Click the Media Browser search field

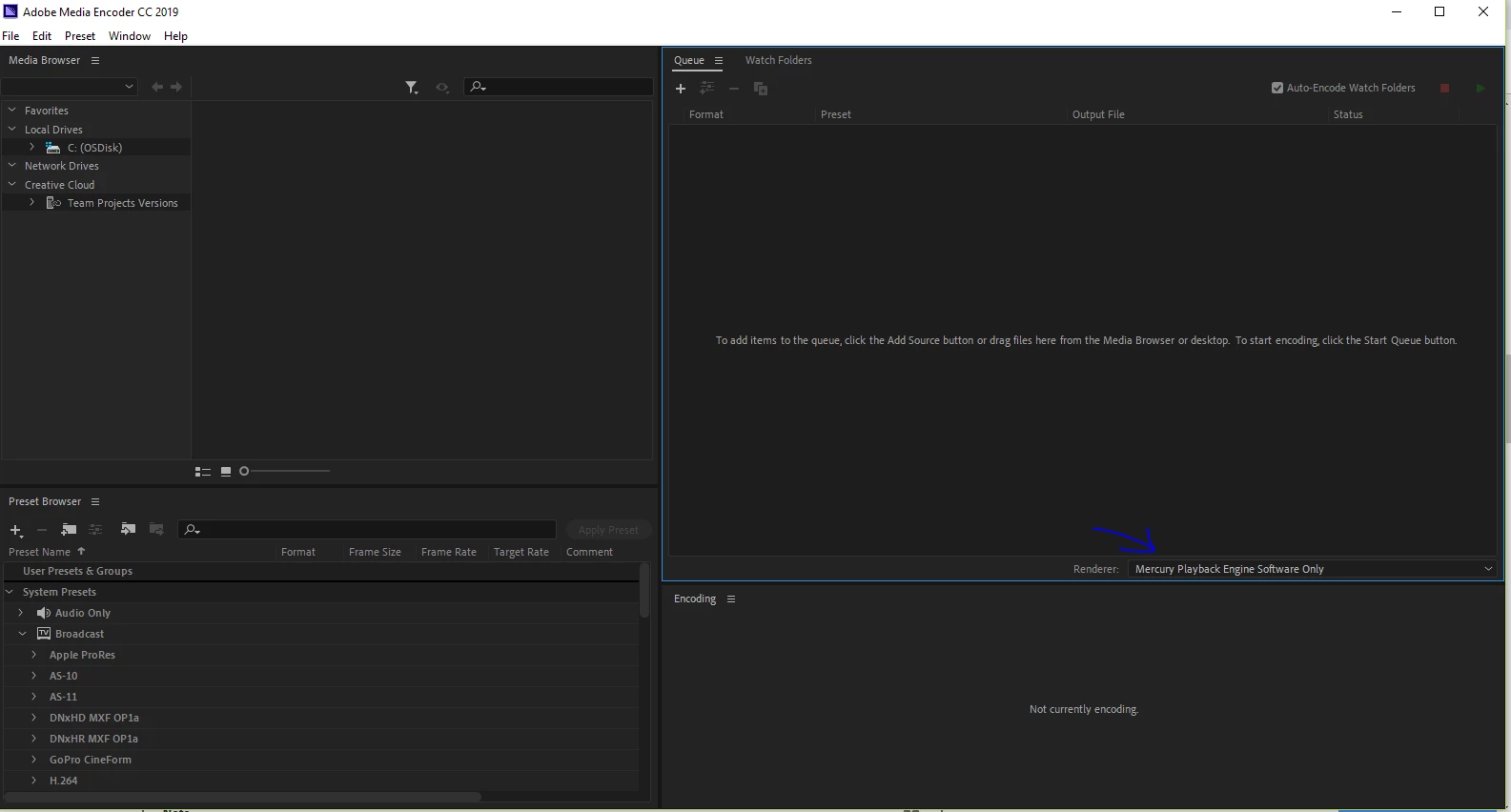coord(559,87)
